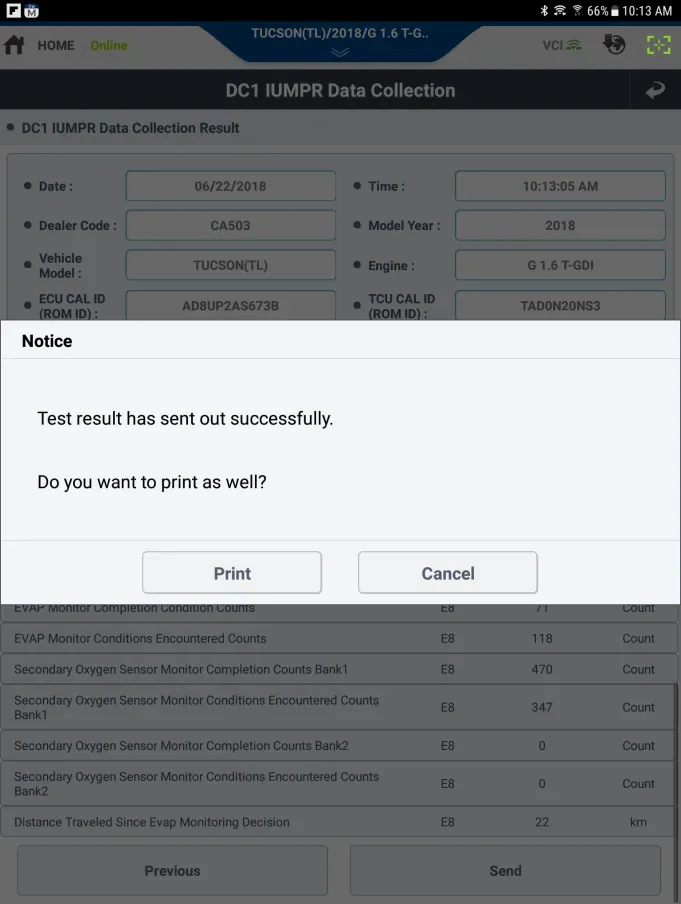Screen dimensions: 681x904
Task: Tap the green screen capture icon
Action: point(659,45)
